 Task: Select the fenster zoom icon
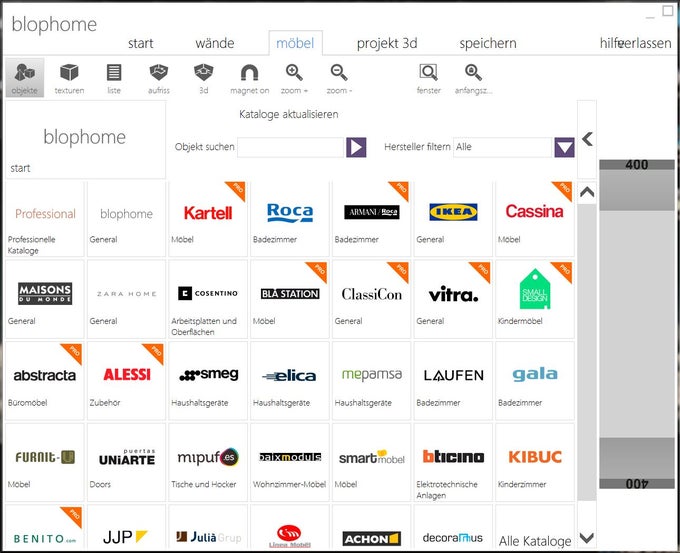tap(428, 78)
